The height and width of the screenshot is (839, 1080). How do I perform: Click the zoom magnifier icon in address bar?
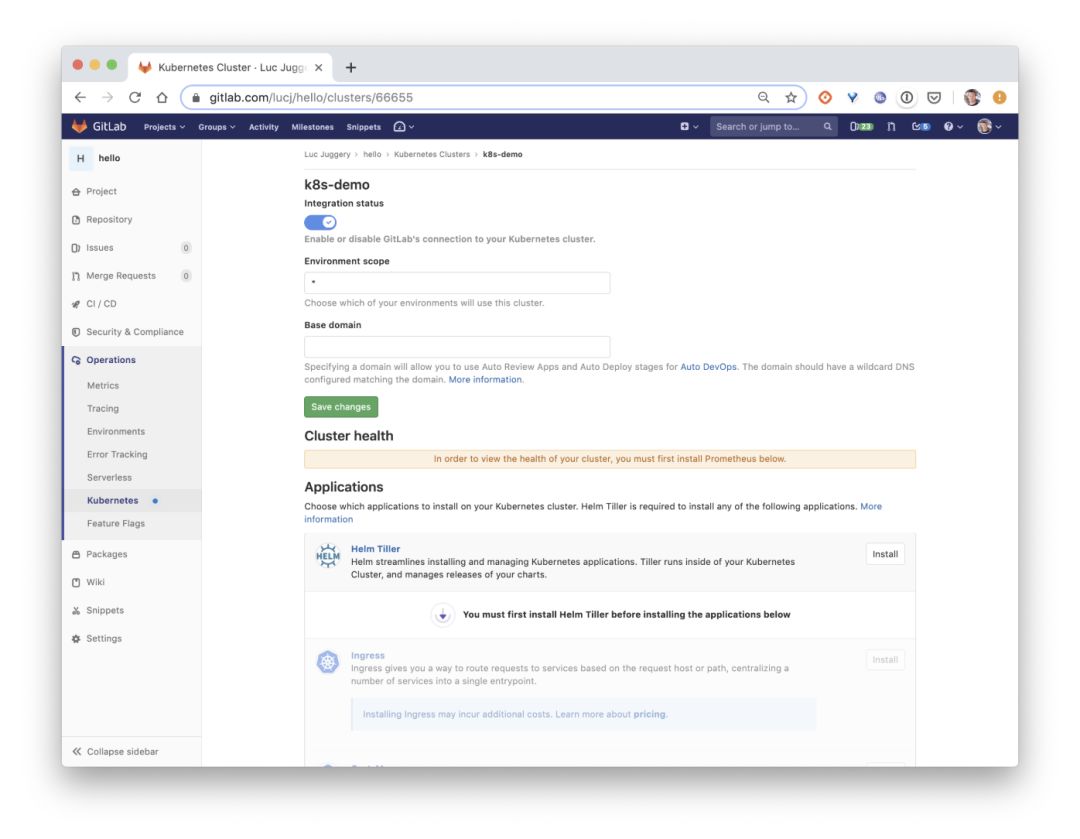(x=763, y=97)
